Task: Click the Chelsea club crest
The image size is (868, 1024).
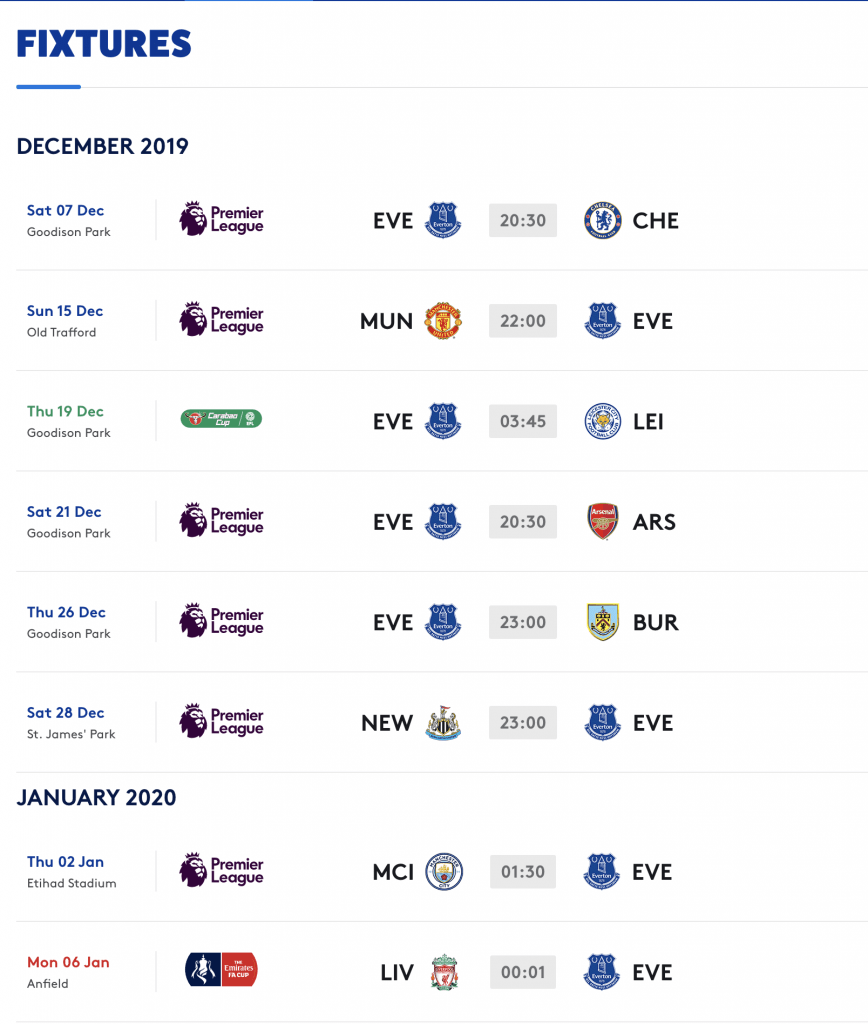Action: (x=602, y=221)
